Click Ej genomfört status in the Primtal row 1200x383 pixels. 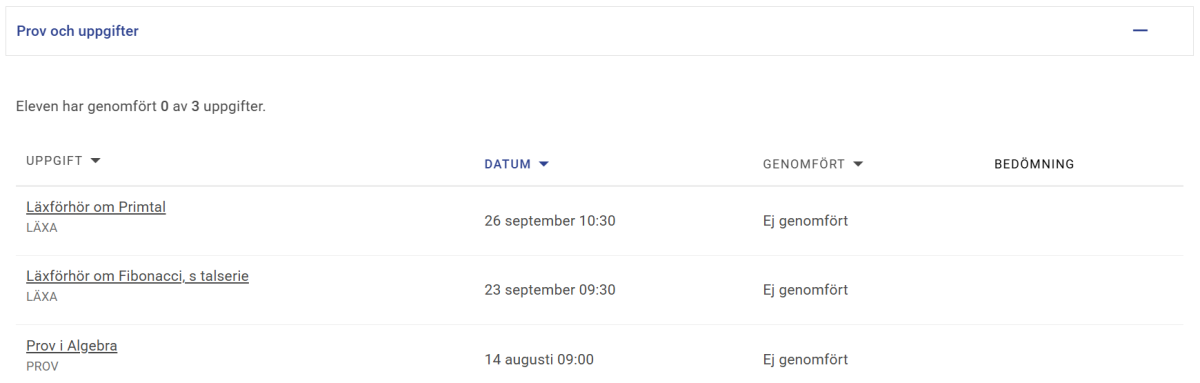pos(805,221)
